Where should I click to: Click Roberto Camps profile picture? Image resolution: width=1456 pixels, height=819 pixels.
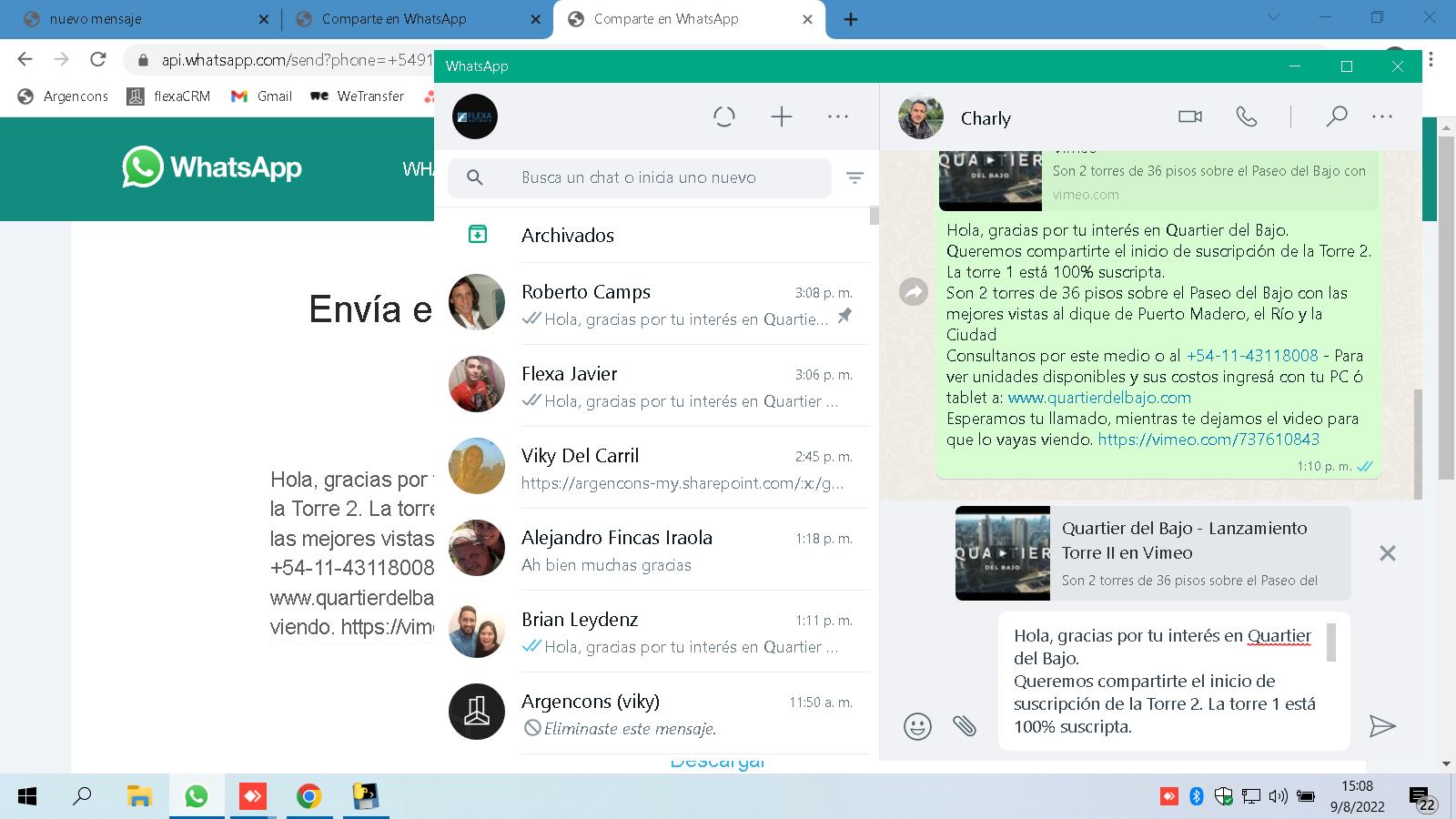[477, 302]
